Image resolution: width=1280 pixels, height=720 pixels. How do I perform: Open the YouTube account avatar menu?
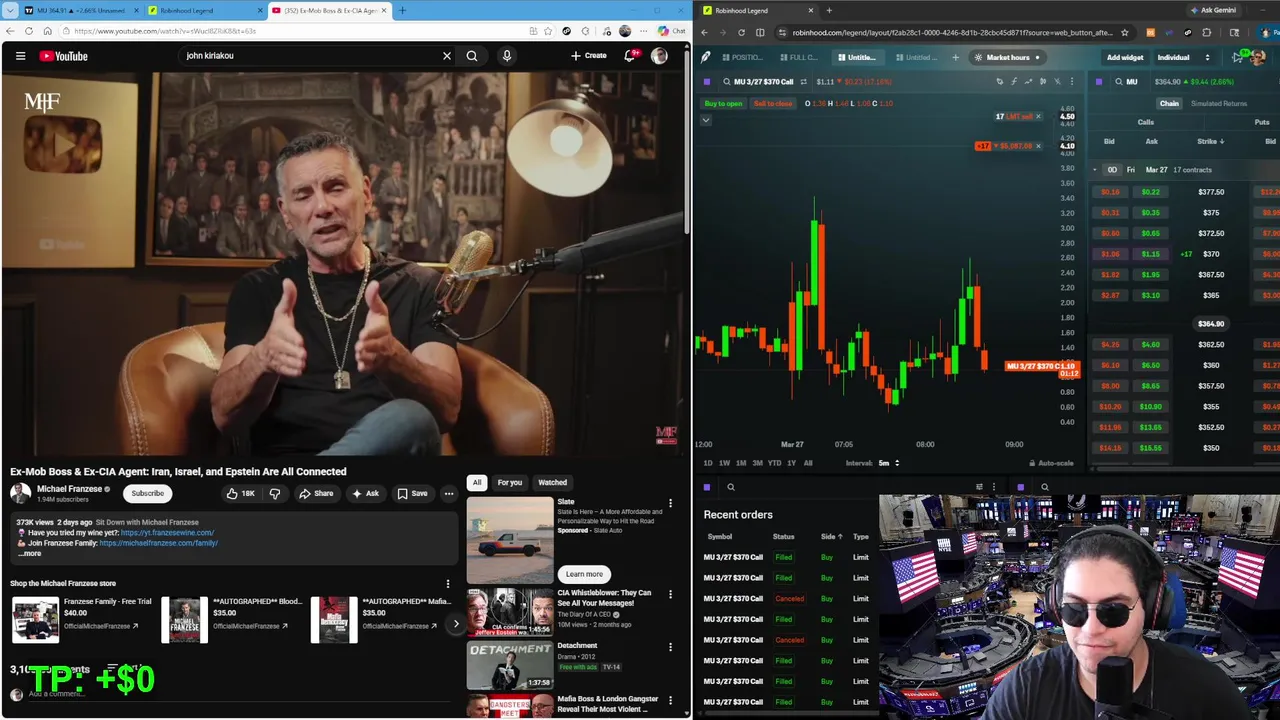pos(659,56)
